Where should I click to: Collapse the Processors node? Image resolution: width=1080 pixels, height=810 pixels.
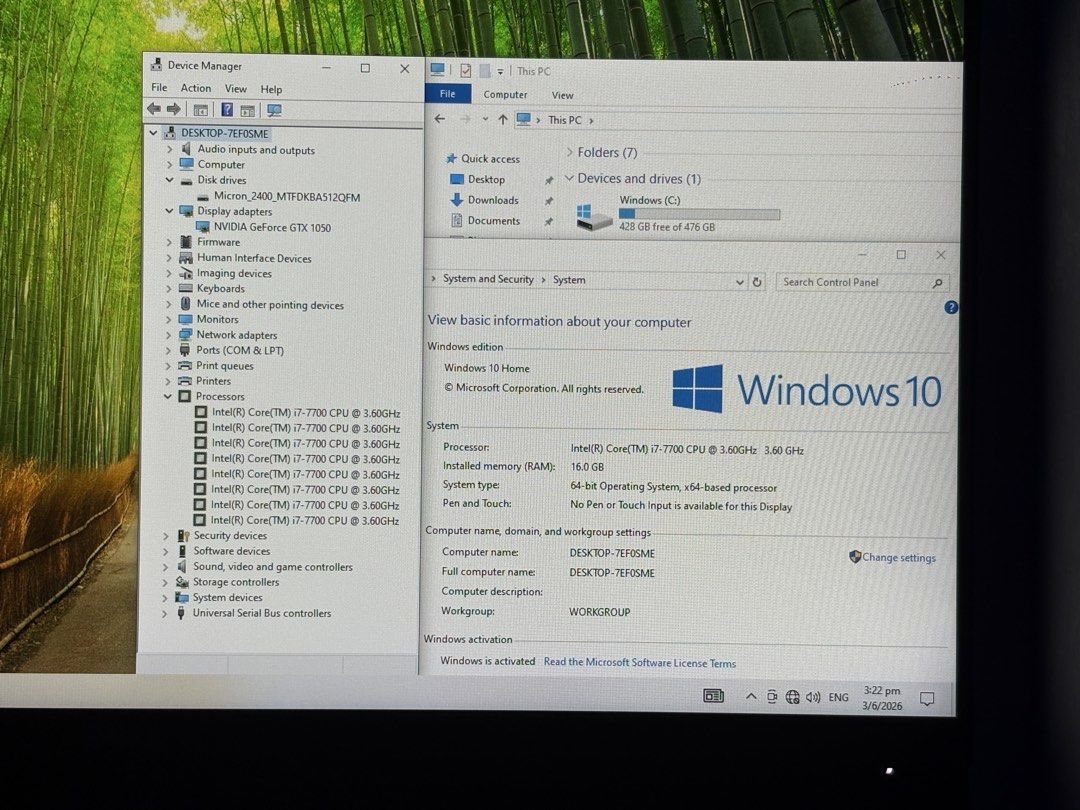pos(167,396)
